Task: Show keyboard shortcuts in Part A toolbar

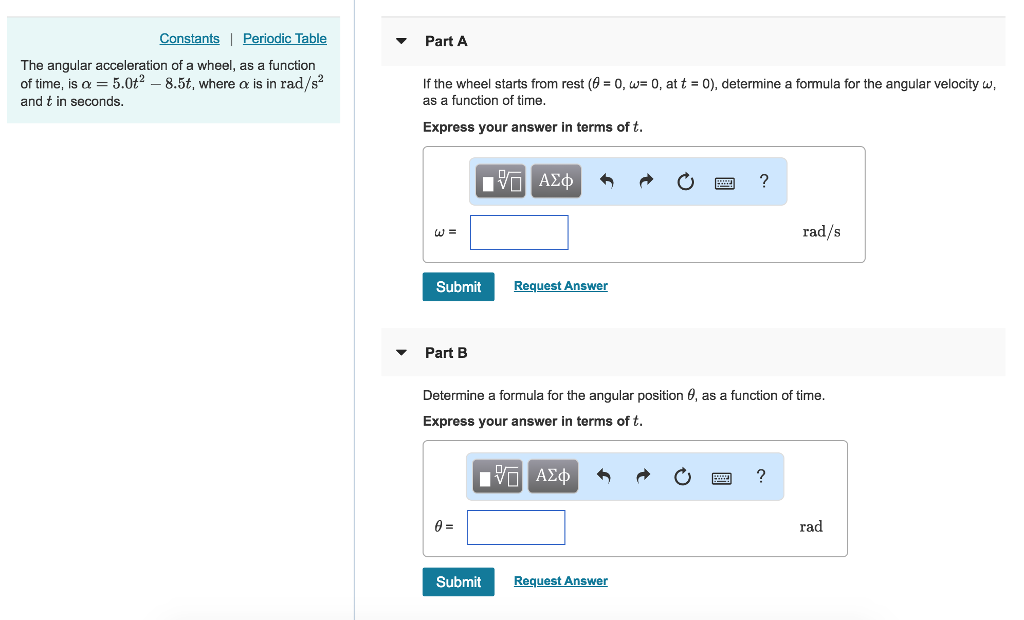Action: pos(724,181)
